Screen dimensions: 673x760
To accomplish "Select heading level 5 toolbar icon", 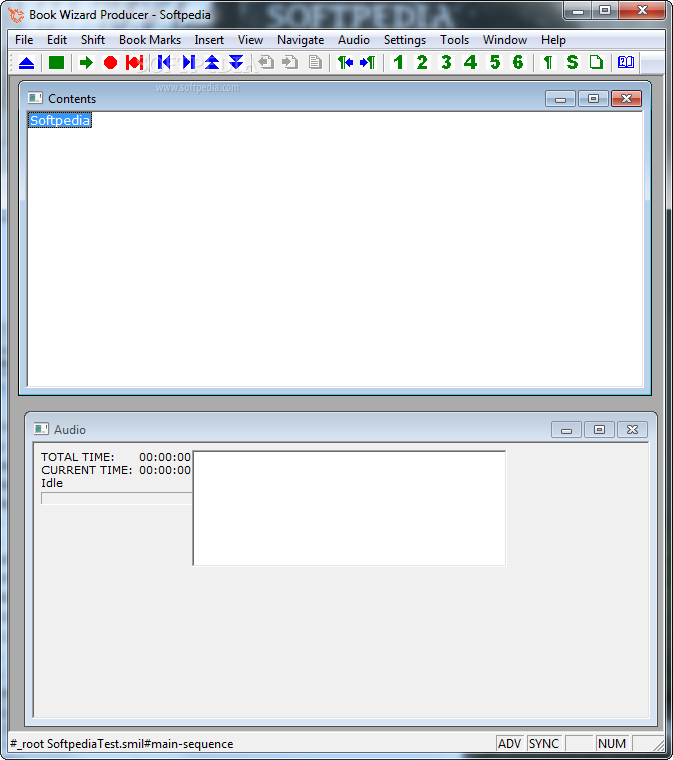I will tap(494, 63).
